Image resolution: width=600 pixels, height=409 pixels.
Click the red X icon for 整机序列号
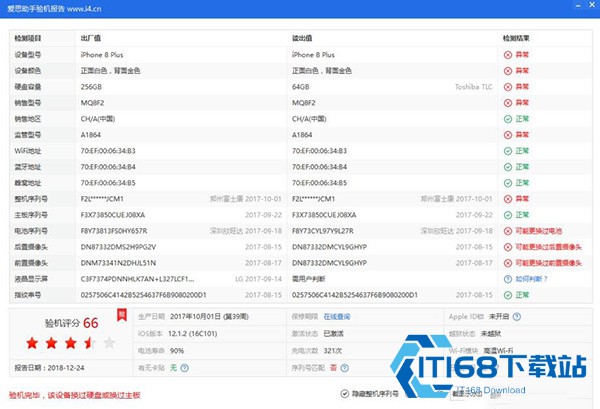click(508, 199)
